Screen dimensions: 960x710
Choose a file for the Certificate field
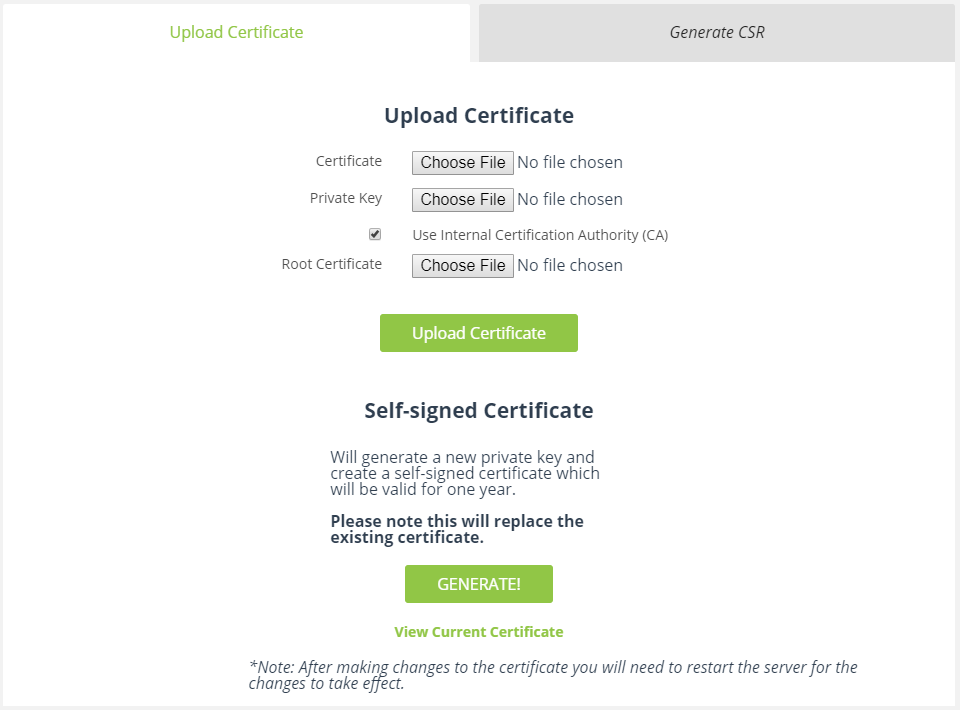coord(462,163)
